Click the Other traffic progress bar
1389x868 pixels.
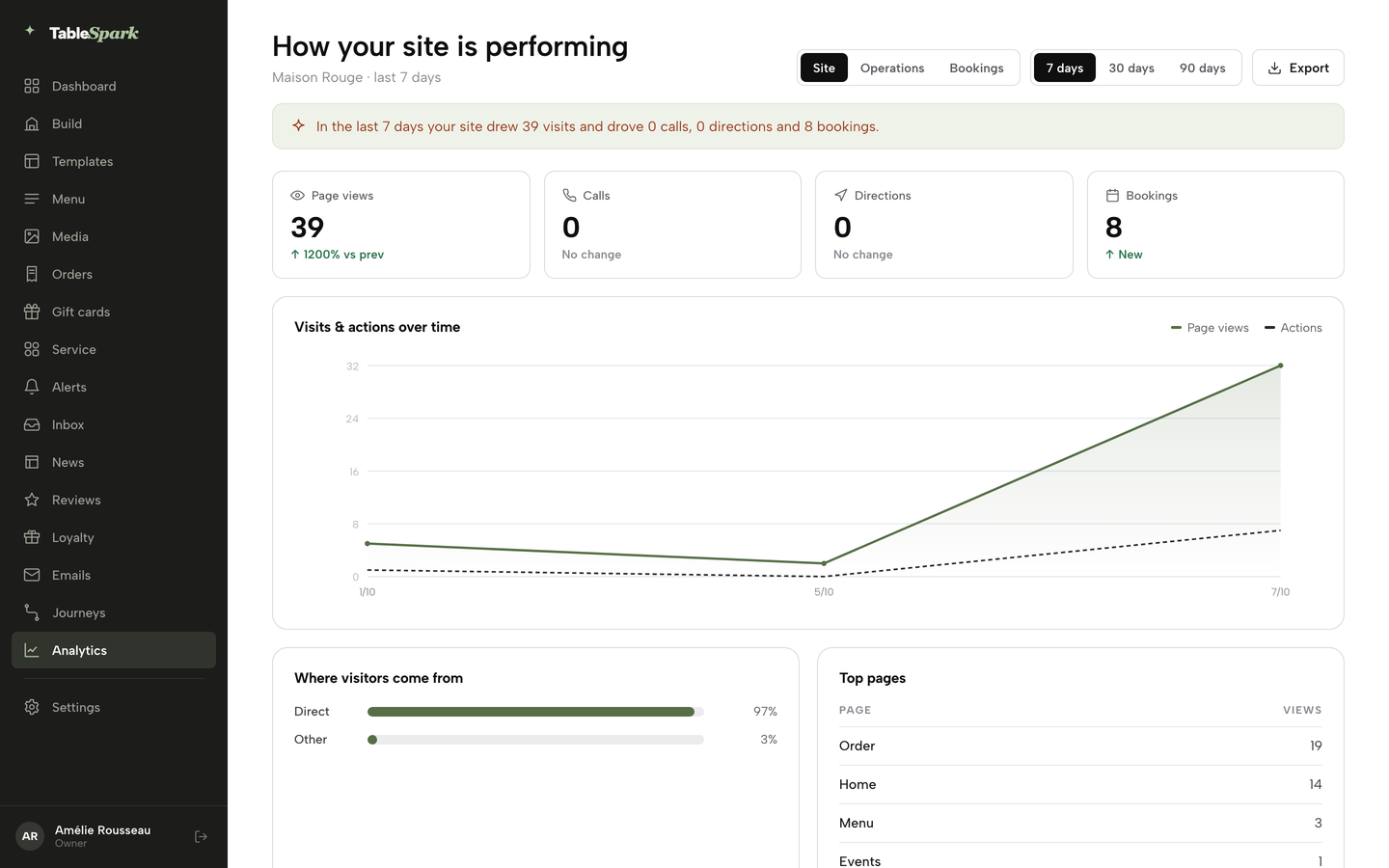click(x=535, y=740)
